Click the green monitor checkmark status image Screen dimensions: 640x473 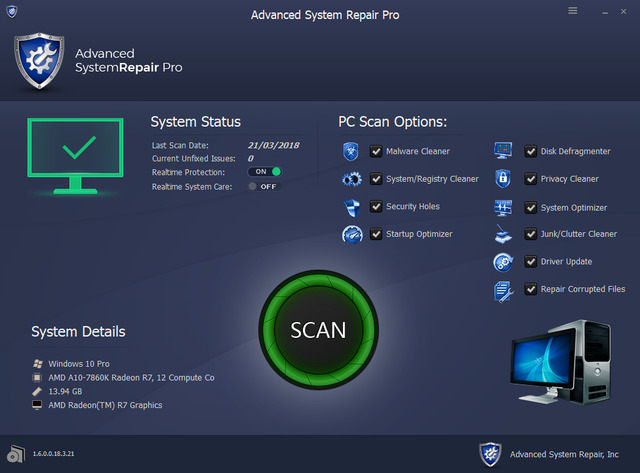coord(75,155)
